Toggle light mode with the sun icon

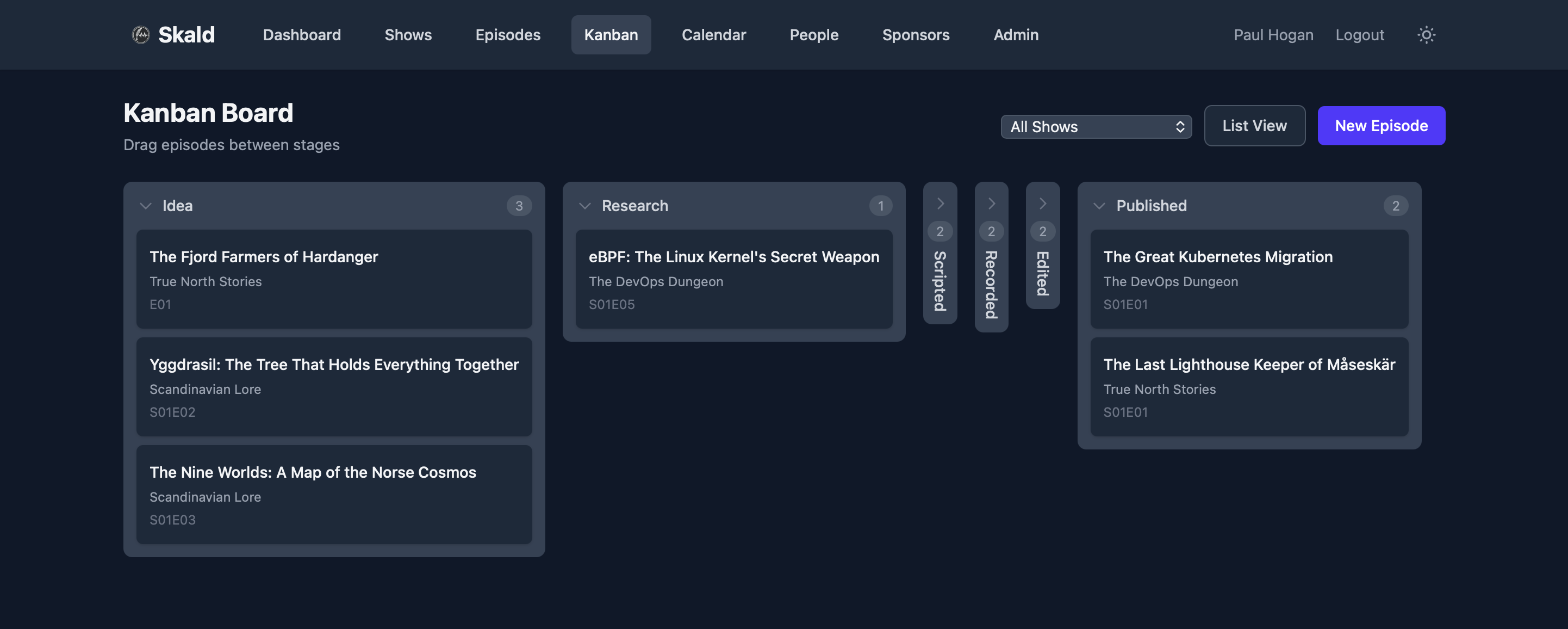pyautogui.click(x=1427, y=35)
